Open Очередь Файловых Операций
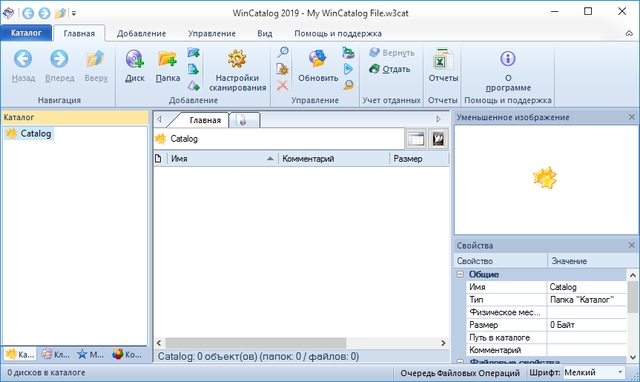 click(x=460, y=373)
